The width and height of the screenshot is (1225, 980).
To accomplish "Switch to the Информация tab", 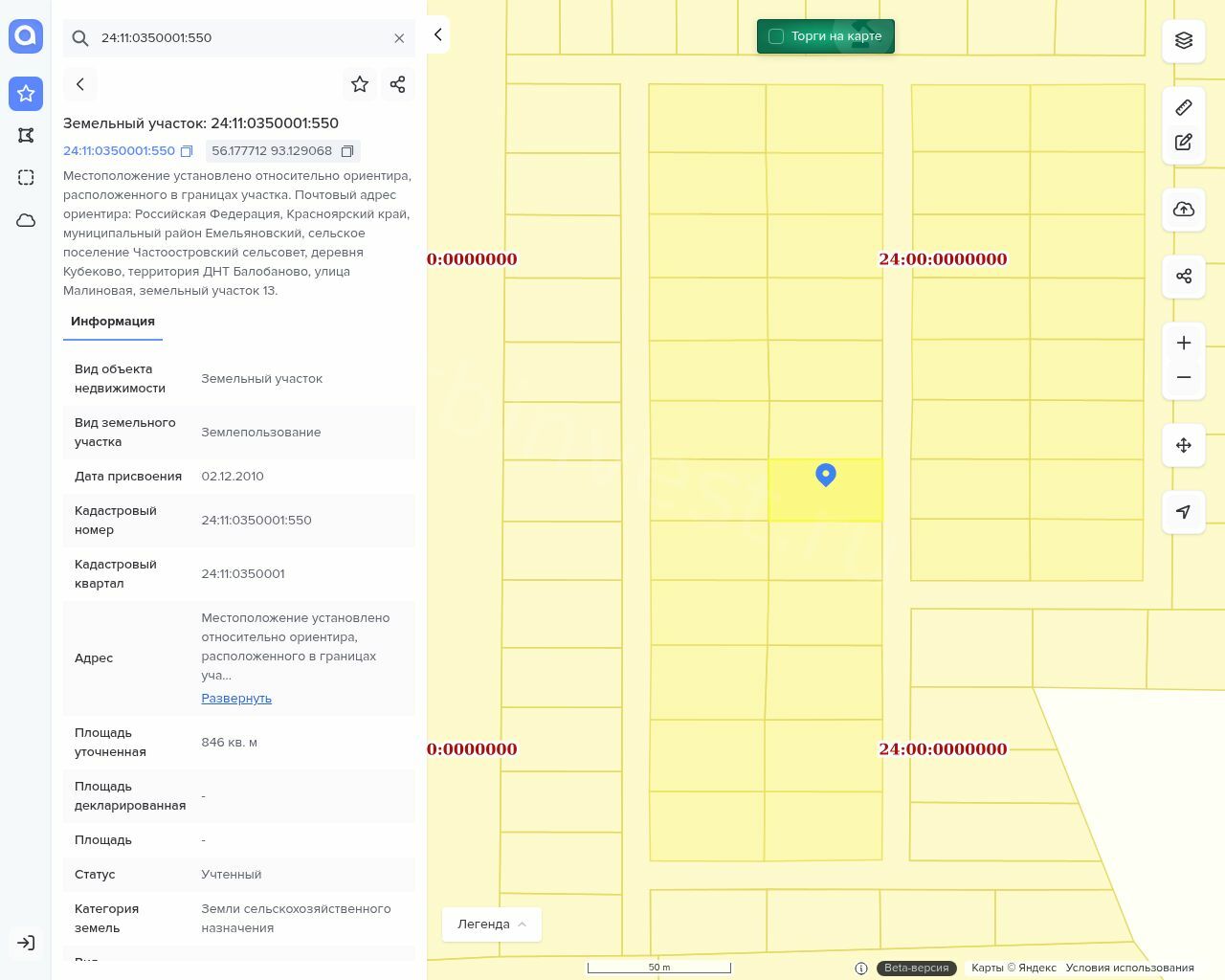I will 113,322.
